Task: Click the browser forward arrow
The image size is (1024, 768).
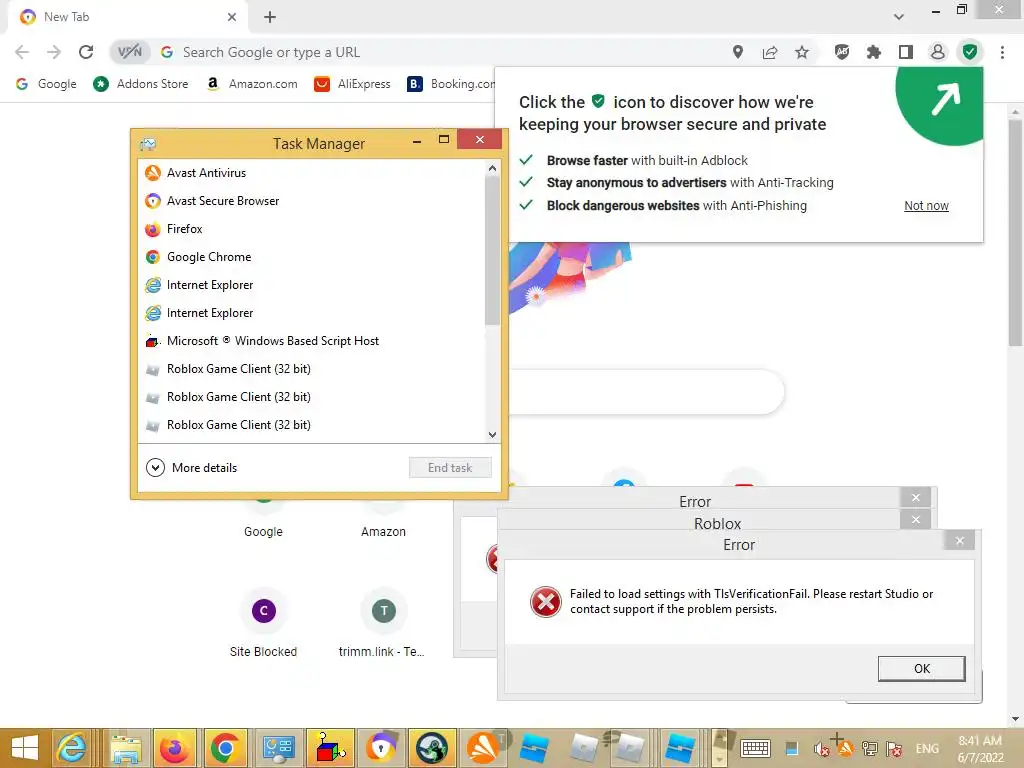Action: (54, 52)
